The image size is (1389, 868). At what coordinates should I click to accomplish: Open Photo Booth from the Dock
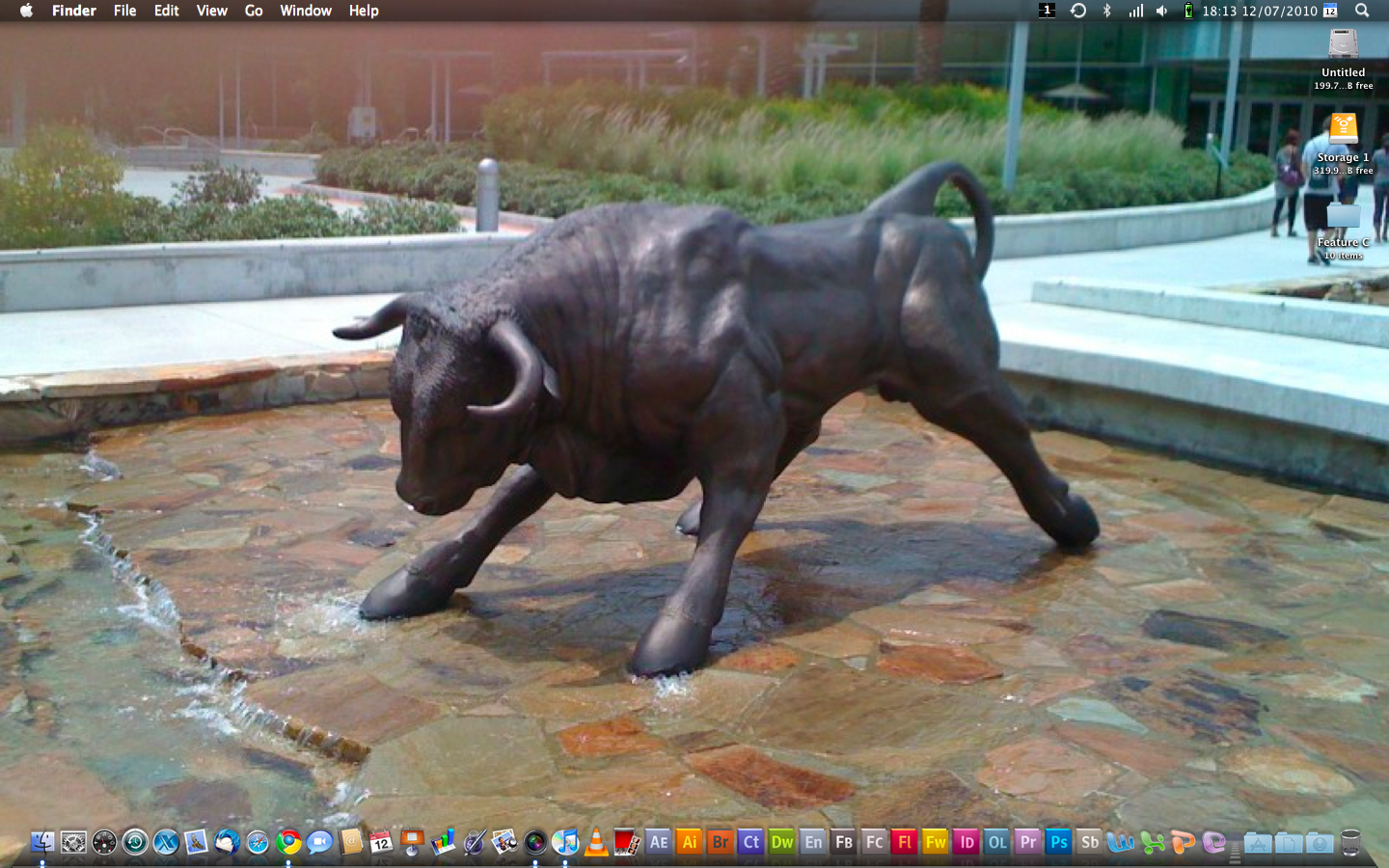coord(628,842)
